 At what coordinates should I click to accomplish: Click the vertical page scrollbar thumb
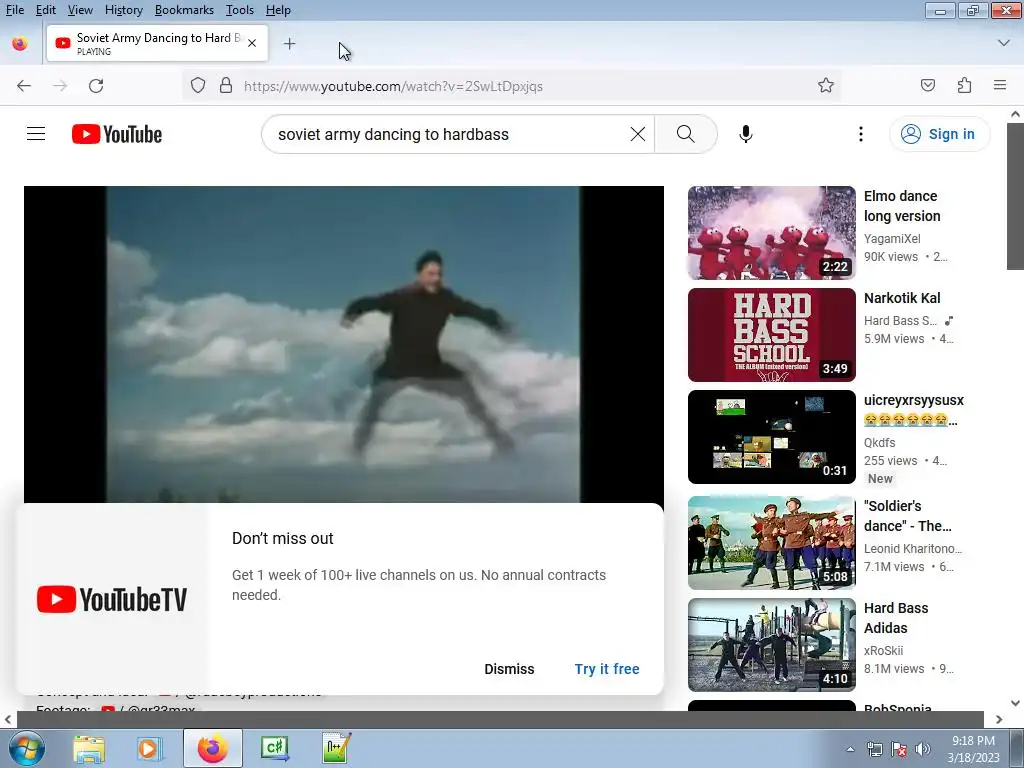click(x=1015, y=196)
